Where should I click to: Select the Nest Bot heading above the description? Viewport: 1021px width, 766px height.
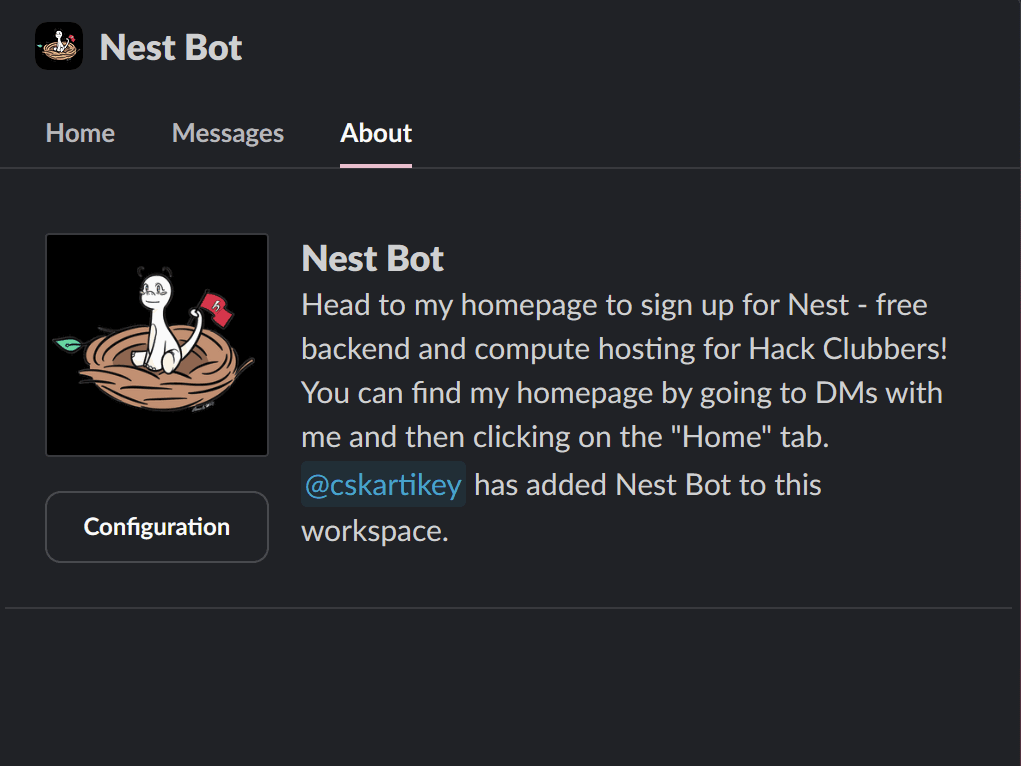pyautogui.click(x=372, y=259)
